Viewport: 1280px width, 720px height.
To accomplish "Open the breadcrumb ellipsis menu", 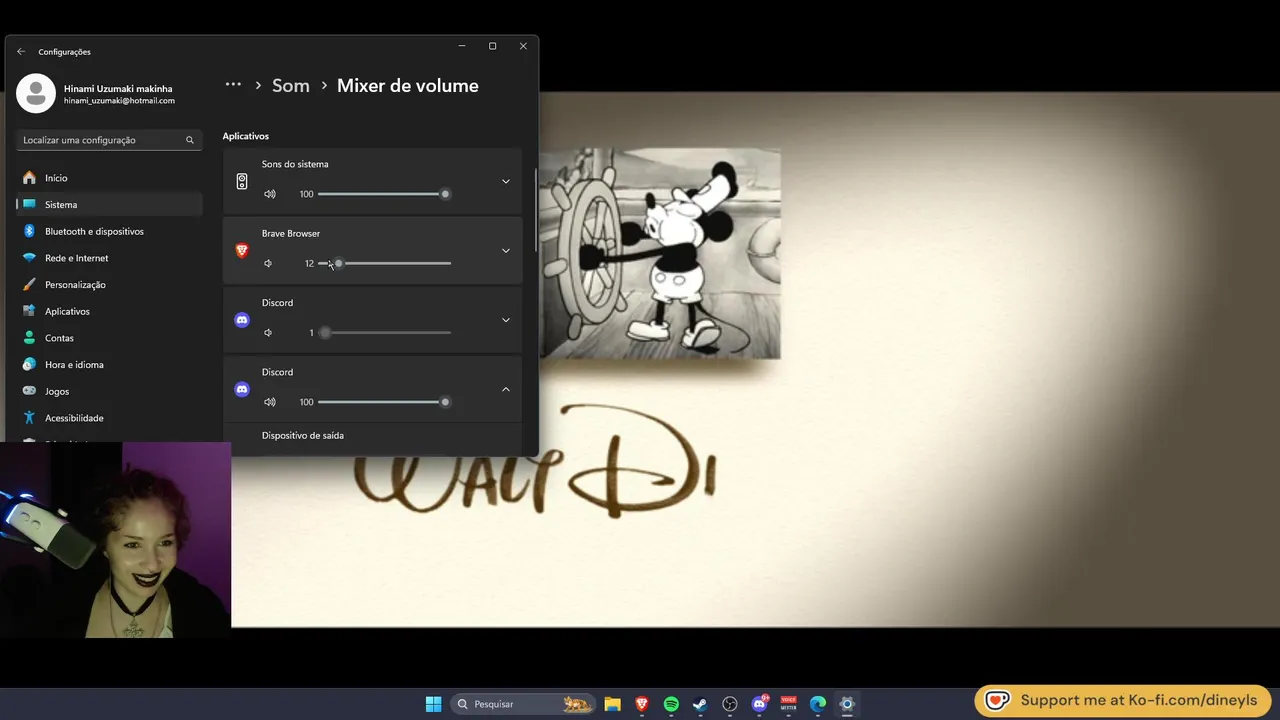I will click(x=233, y=85).
